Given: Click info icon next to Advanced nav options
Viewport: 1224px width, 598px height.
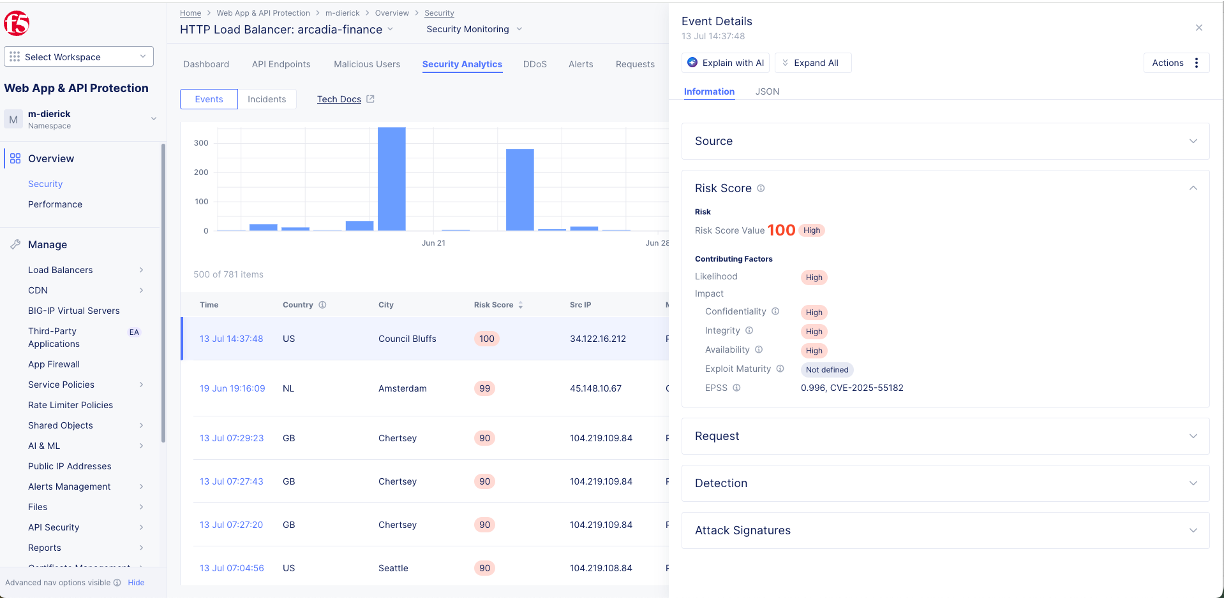Looking at the screenshot, I should coord(117,582).
